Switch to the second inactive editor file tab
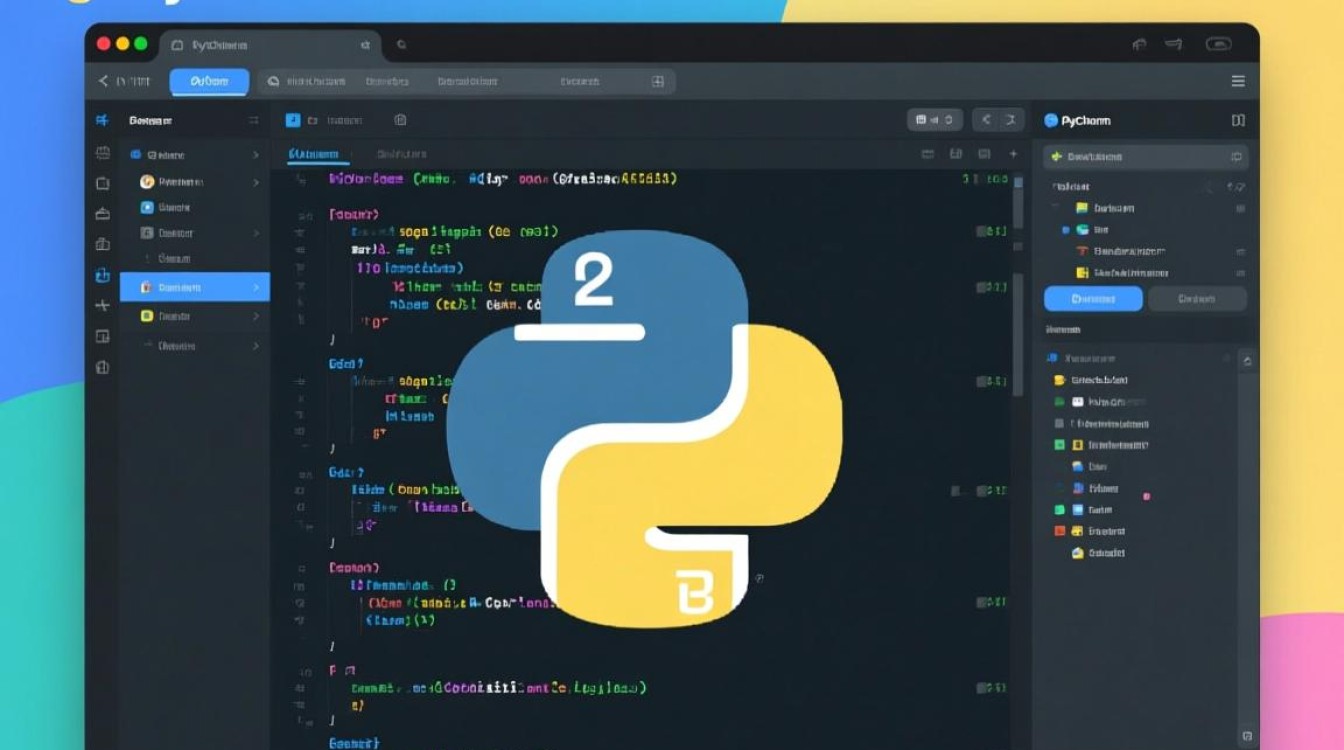 (401, 154)
